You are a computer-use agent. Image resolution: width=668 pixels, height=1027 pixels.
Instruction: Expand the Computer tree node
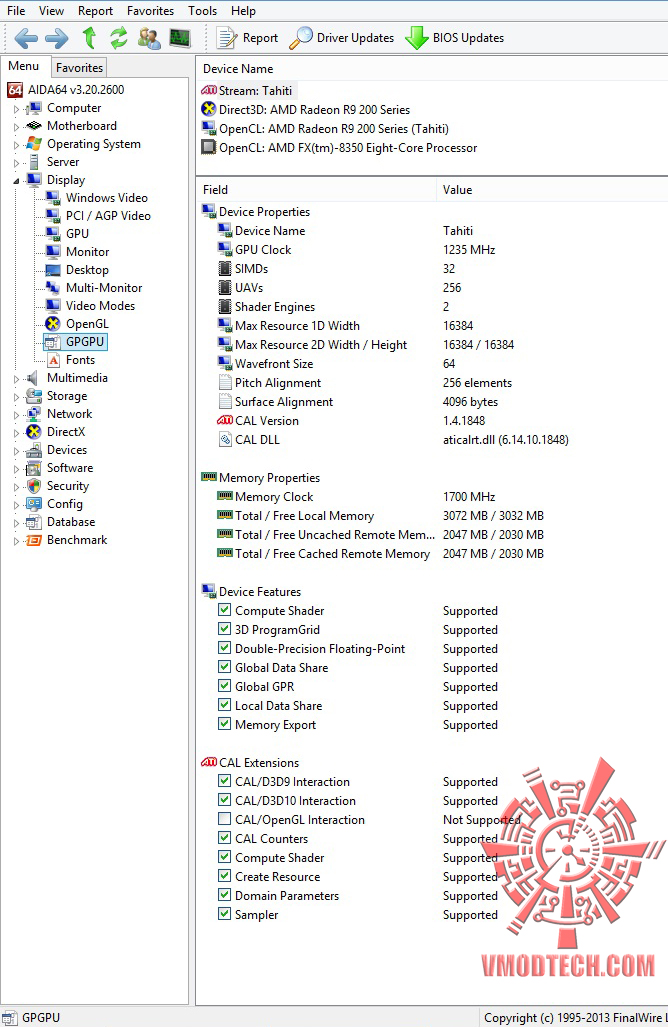(16, 109)
